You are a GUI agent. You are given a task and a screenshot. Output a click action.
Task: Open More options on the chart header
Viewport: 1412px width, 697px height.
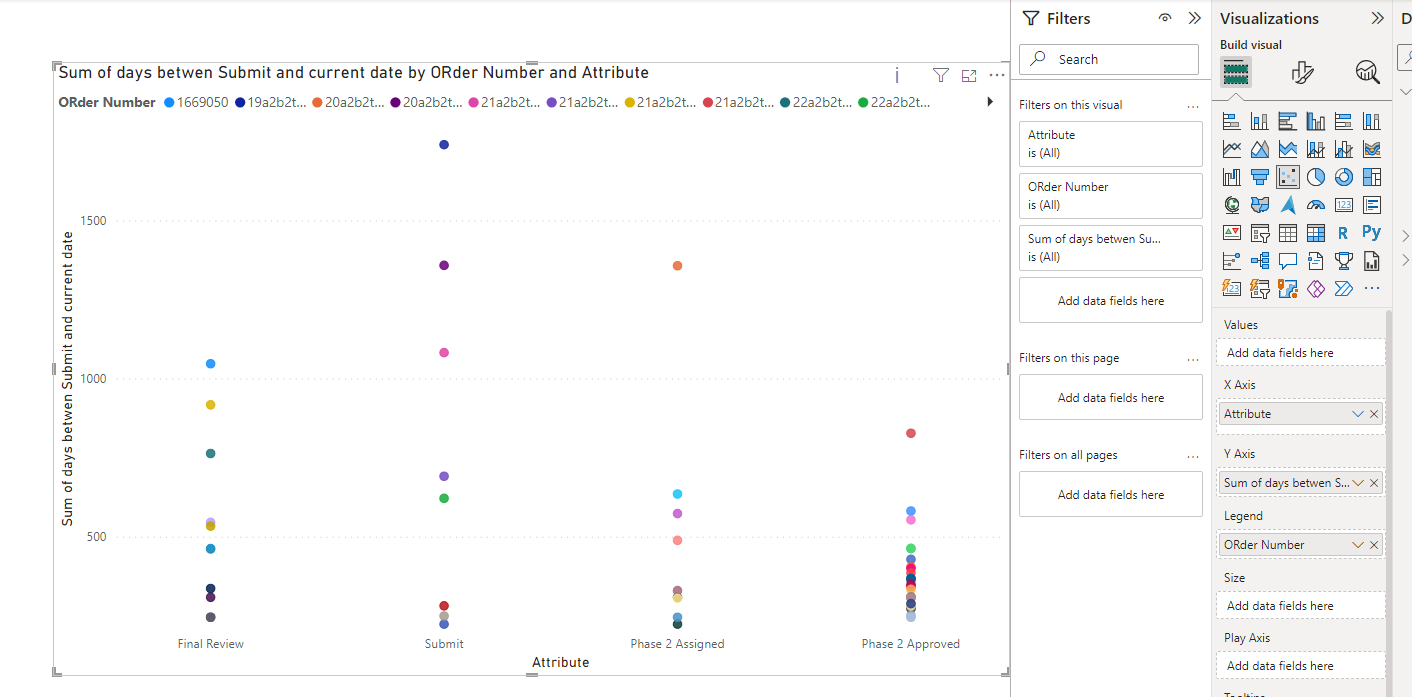point(997,75)
